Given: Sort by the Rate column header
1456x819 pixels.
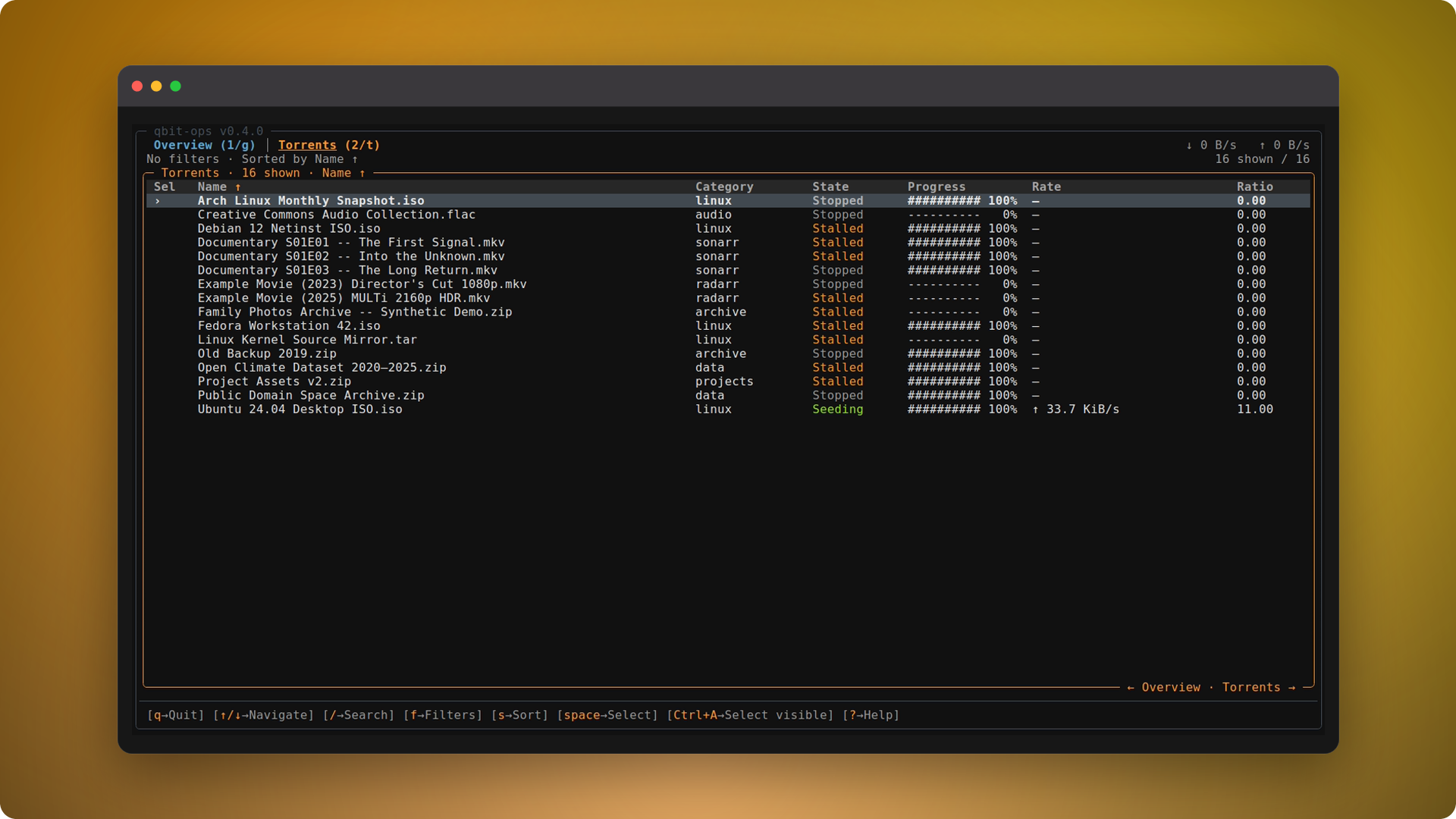Looking at the screenshot, I should [1046, 187].
